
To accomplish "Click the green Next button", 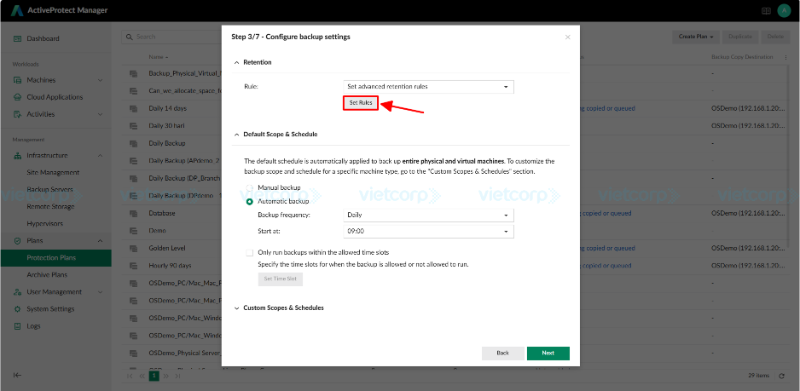I will tap(548, 353).
